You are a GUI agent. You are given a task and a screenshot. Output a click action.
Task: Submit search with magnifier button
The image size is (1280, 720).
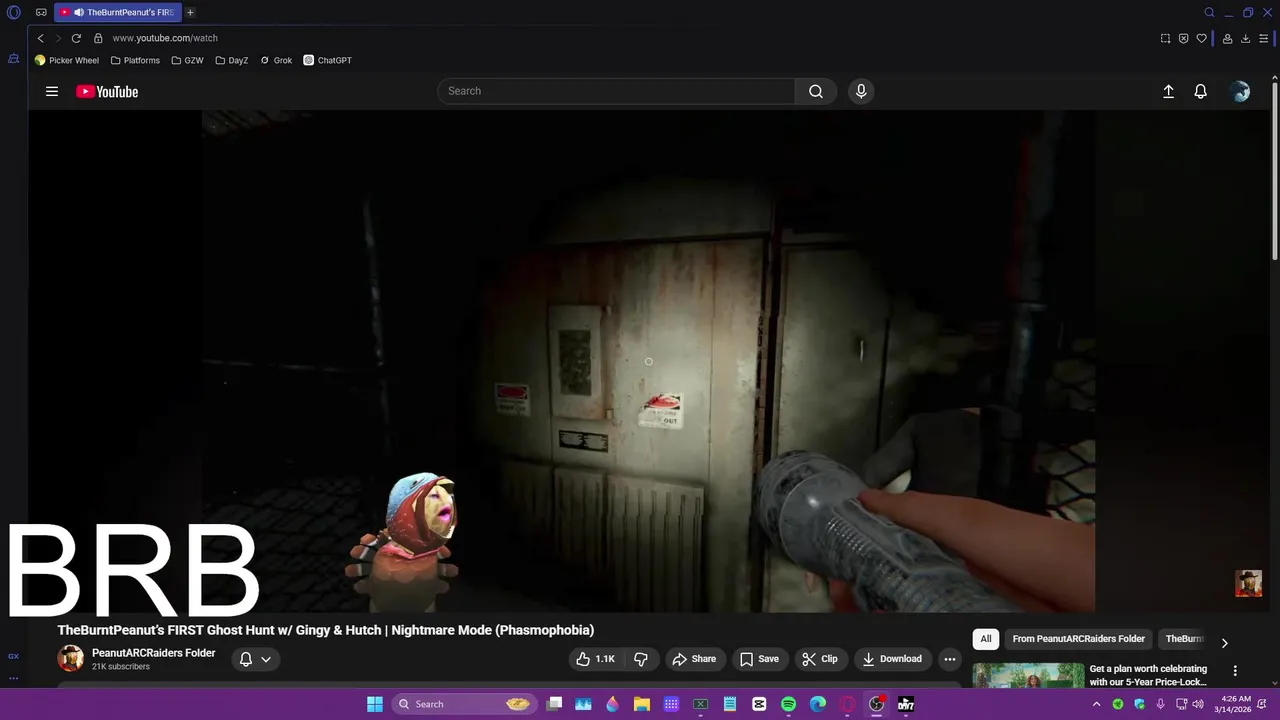(816, 91)
